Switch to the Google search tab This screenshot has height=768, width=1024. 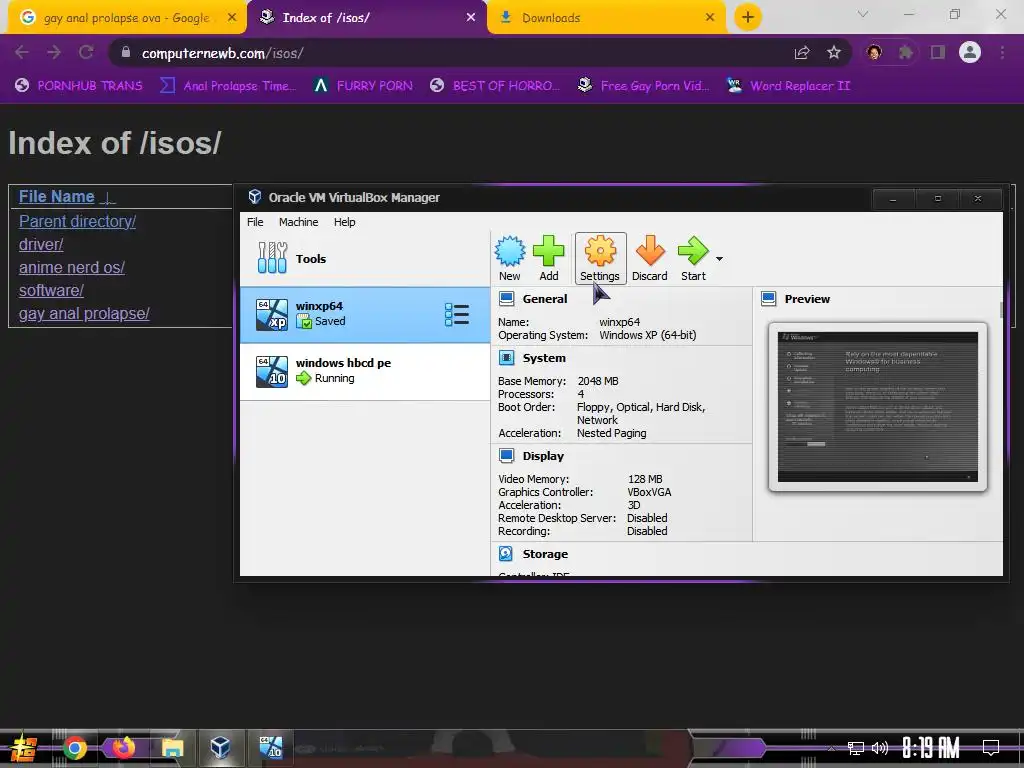click(127, 18)
